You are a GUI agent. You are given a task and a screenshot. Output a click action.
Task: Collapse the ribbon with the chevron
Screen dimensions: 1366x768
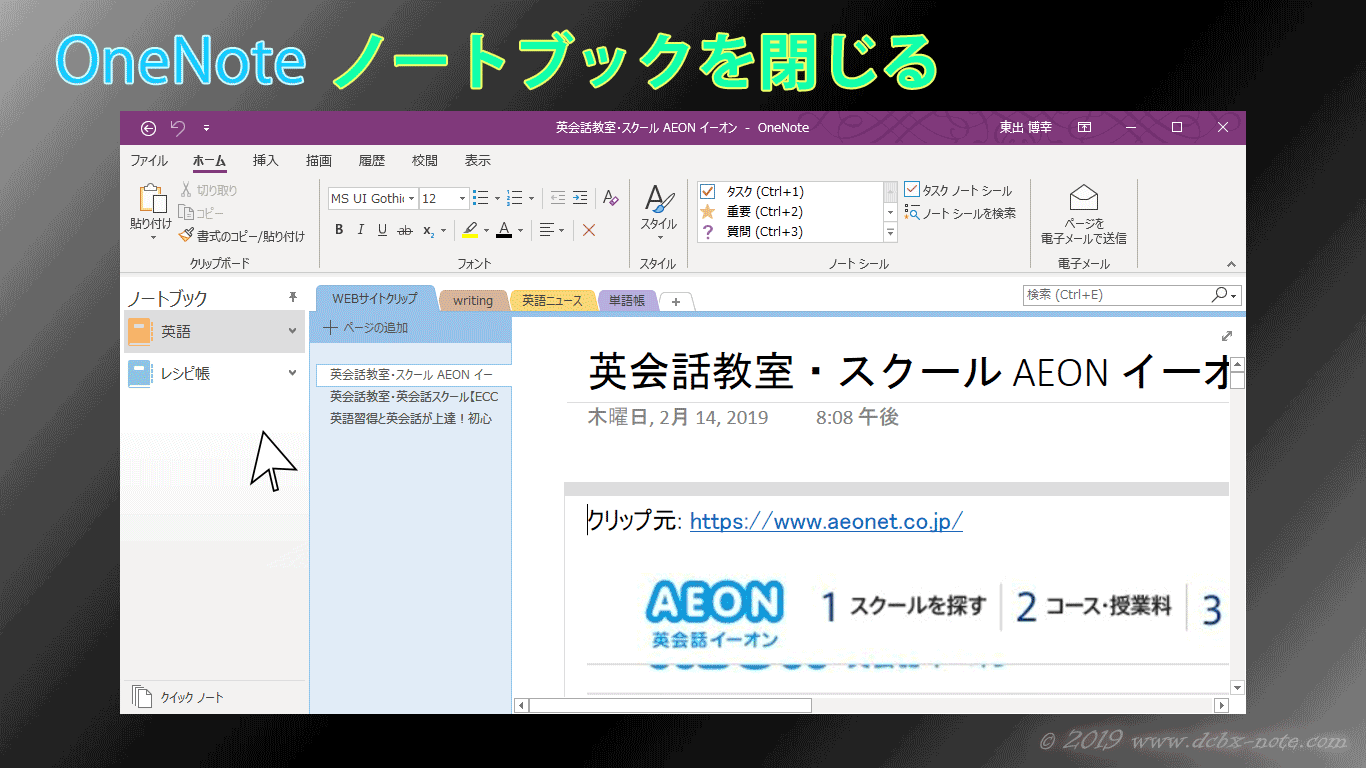(x=1231, y=264)
